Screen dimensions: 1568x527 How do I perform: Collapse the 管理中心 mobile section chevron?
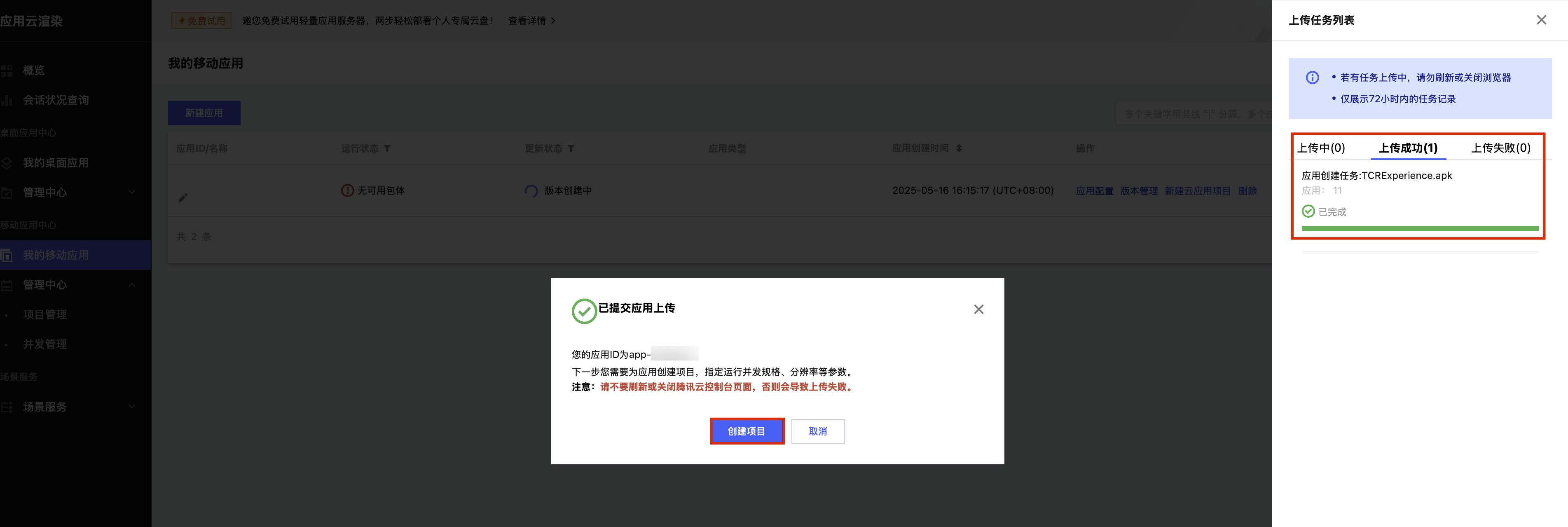click(131, 285)
